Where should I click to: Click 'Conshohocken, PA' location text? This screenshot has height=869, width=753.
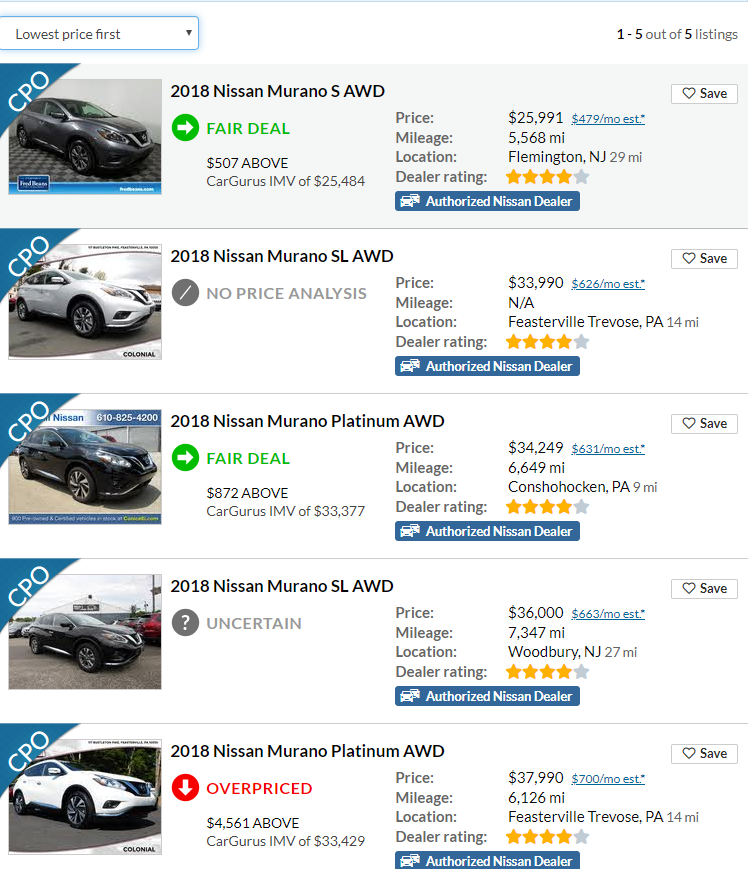click(568, 487)
